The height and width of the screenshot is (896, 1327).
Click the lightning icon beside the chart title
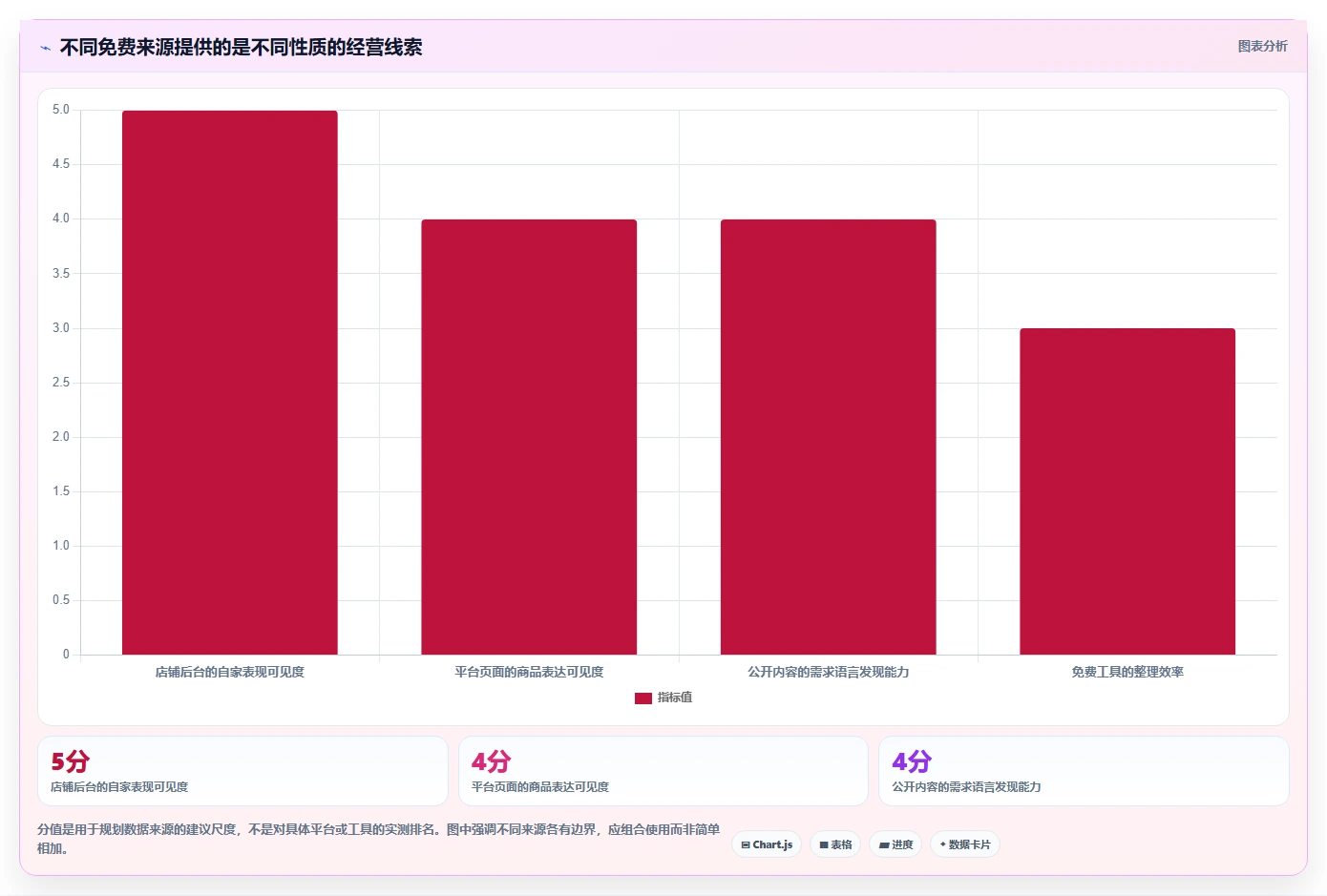[x=45, y=48]
